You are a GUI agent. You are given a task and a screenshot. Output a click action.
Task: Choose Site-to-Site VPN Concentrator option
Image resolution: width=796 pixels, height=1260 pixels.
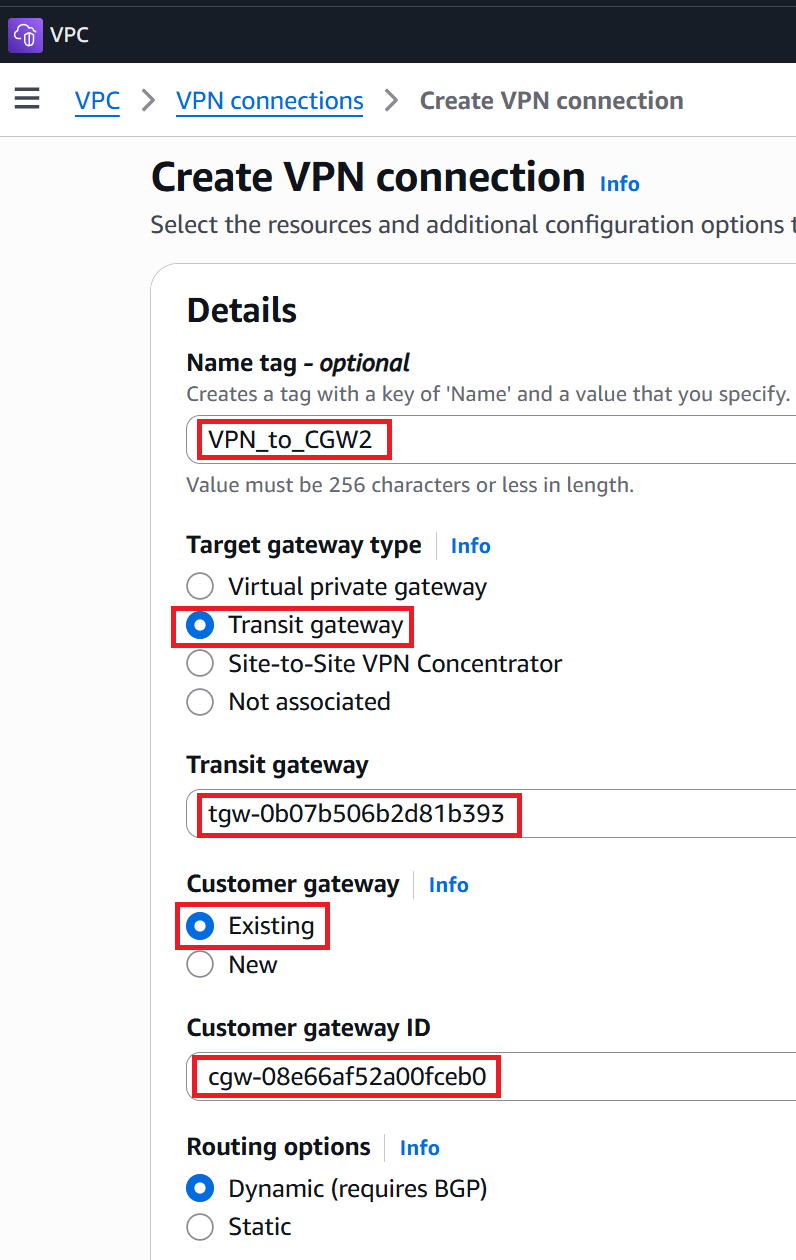[x=200, y=663]
